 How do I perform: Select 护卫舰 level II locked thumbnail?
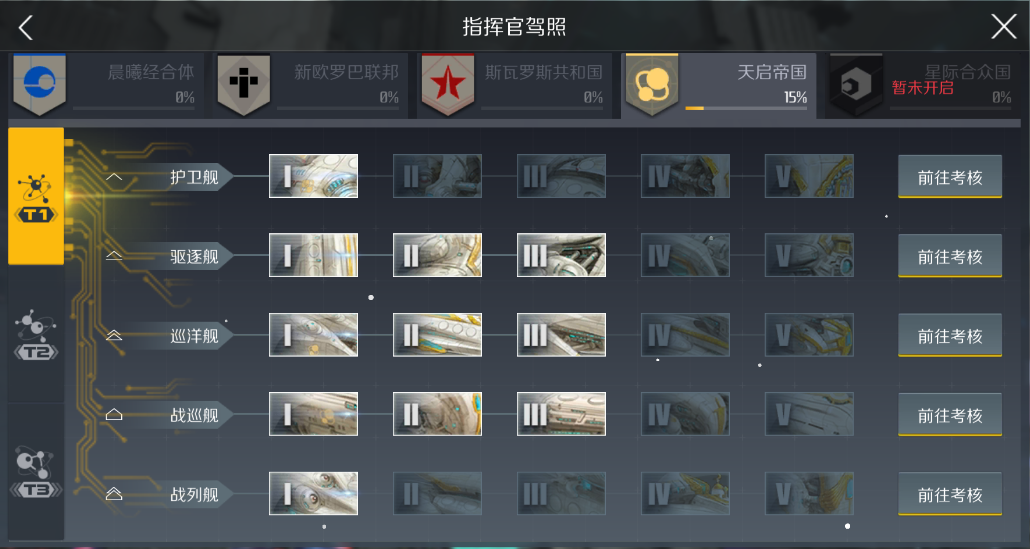pyautogui.click(x=437, y=176)
